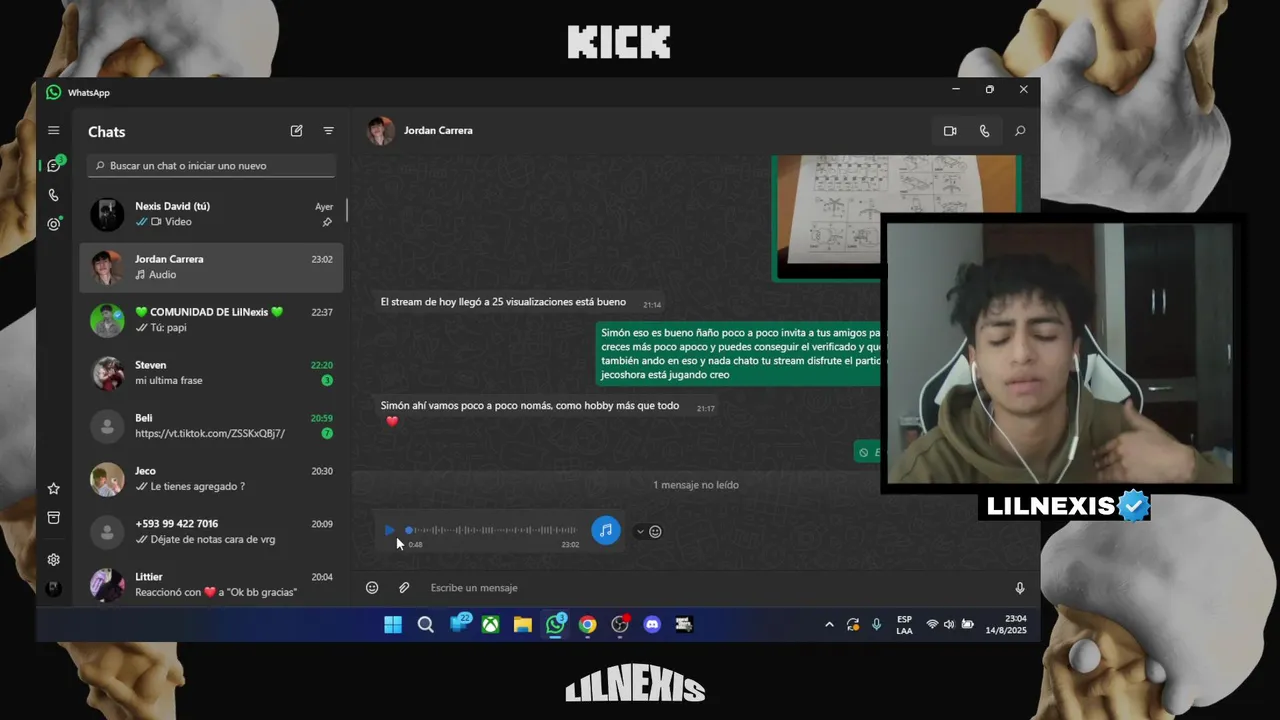Play the 0:48 audio message
Screen dimensions: 1280x720
pos(389,530)
